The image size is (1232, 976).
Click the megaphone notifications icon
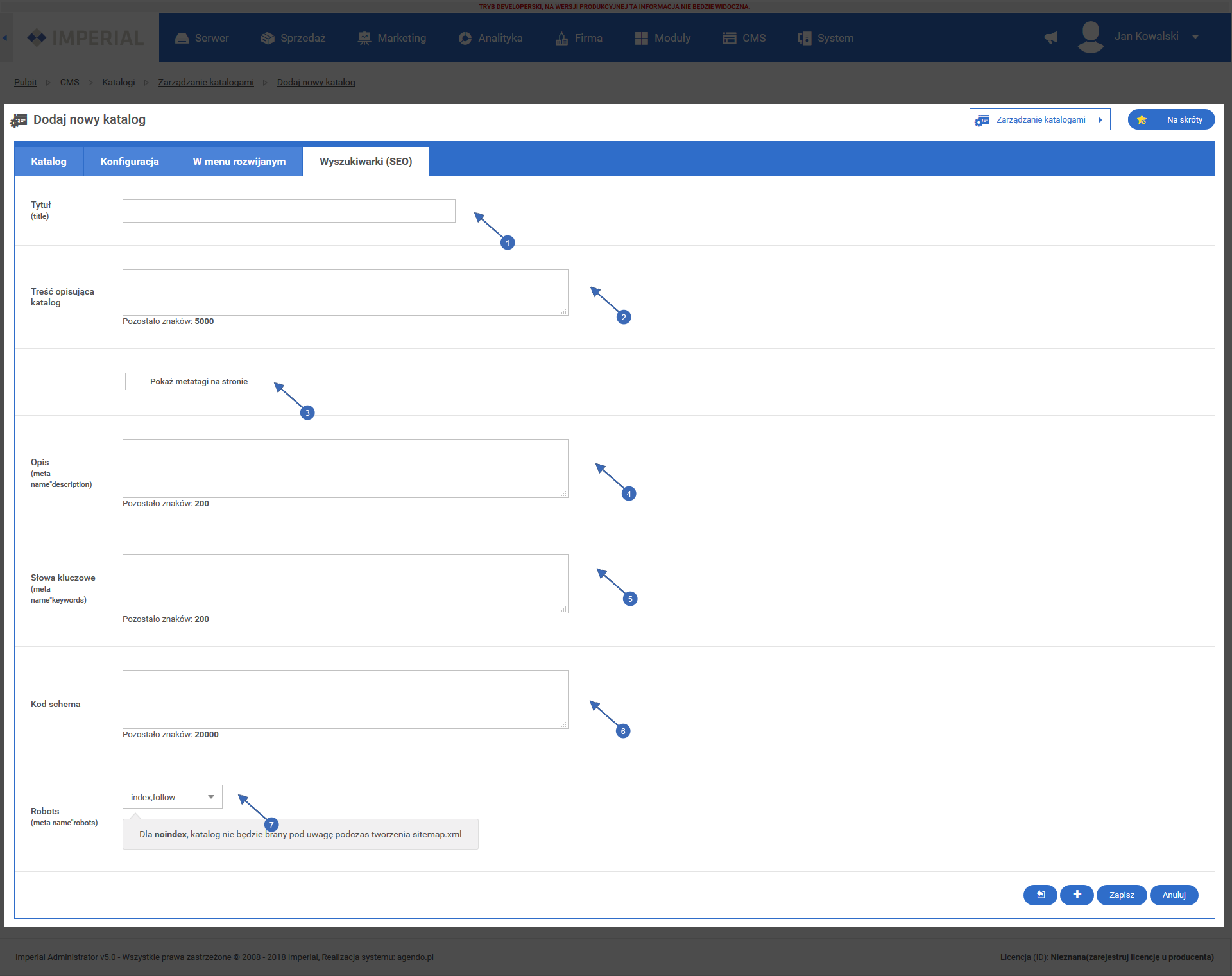[1051, 38]
